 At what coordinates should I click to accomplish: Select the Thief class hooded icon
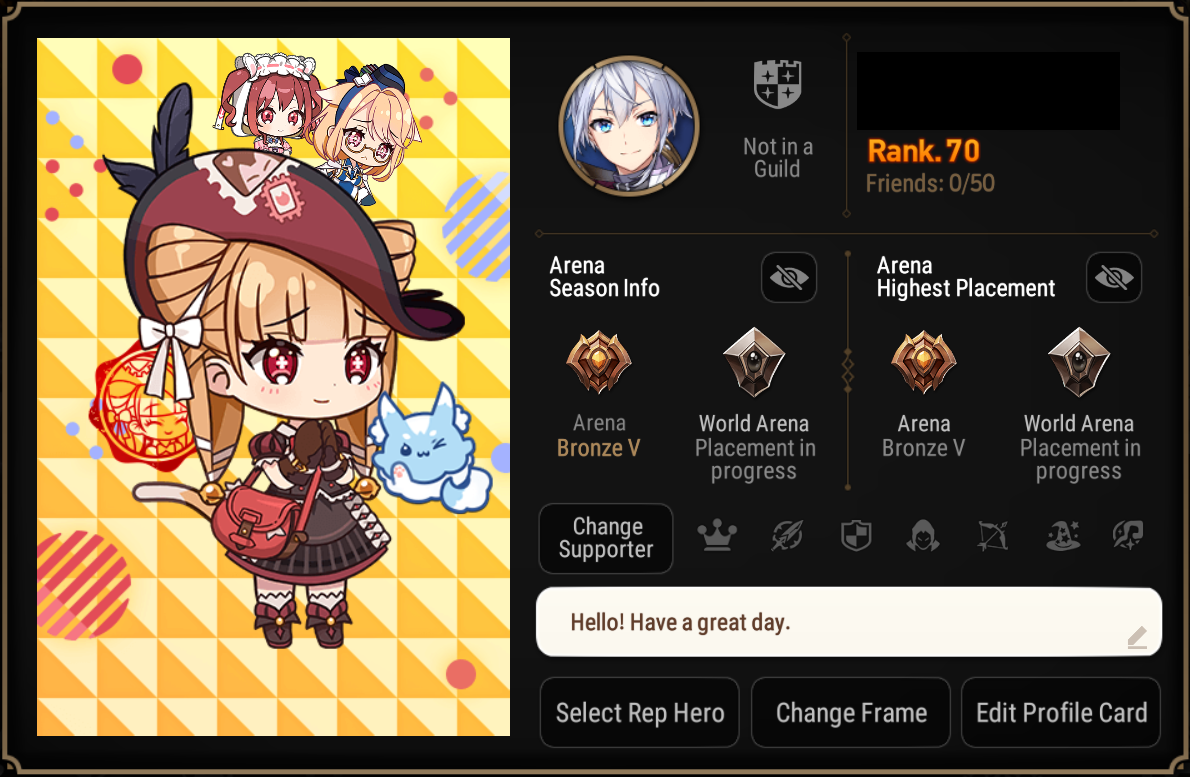(x=923, y=536)
